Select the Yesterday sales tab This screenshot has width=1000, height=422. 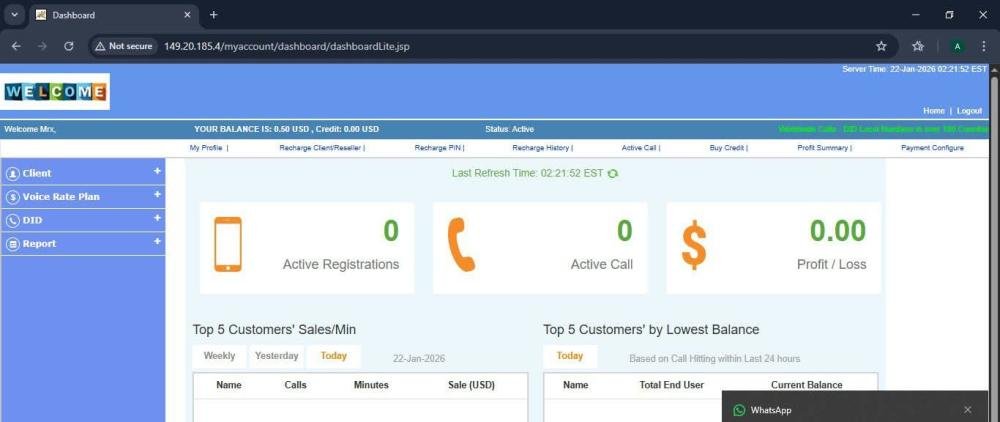(276, 356)
